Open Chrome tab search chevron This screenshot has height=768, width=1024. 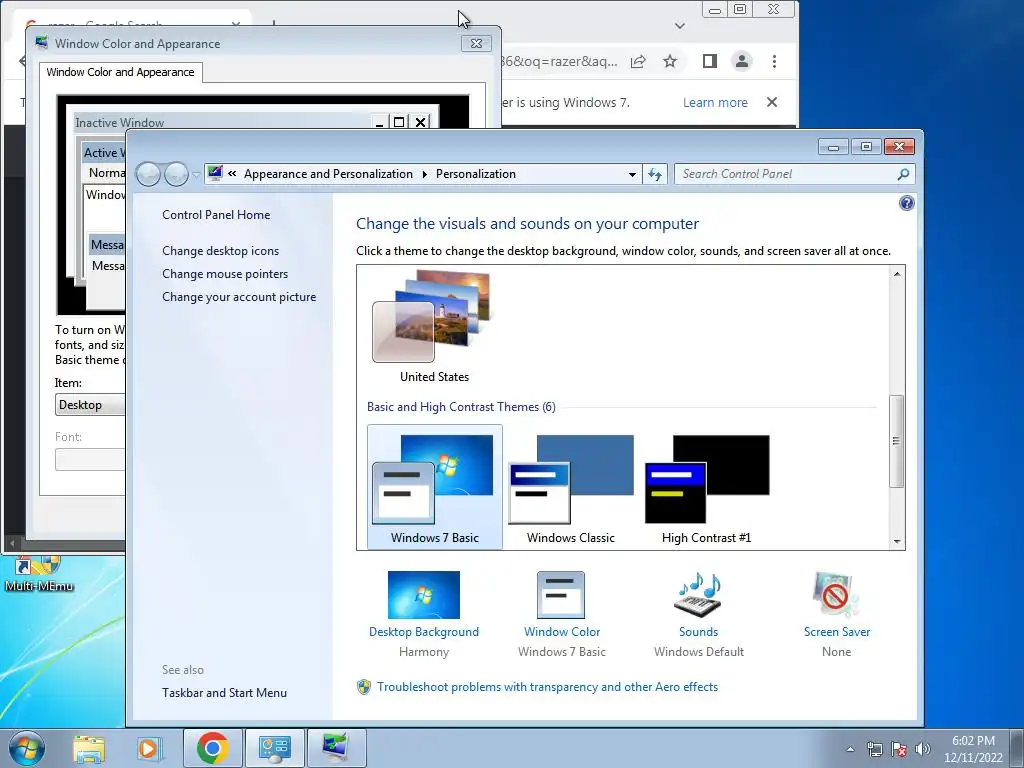(680, 26)
